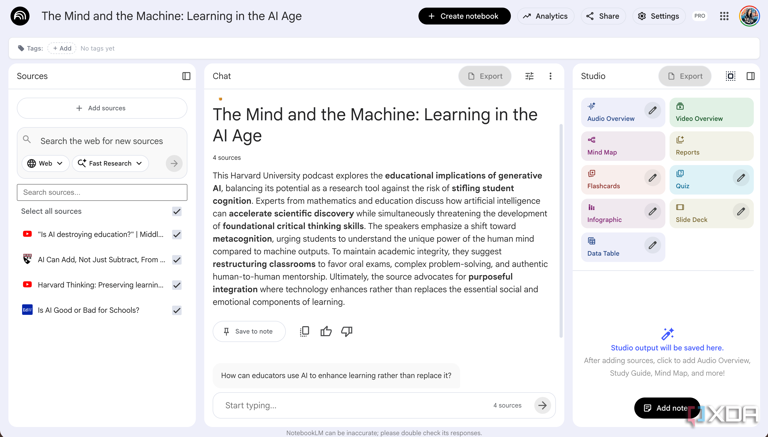
Task: Create a Mind Map
Action: [623, 146]
